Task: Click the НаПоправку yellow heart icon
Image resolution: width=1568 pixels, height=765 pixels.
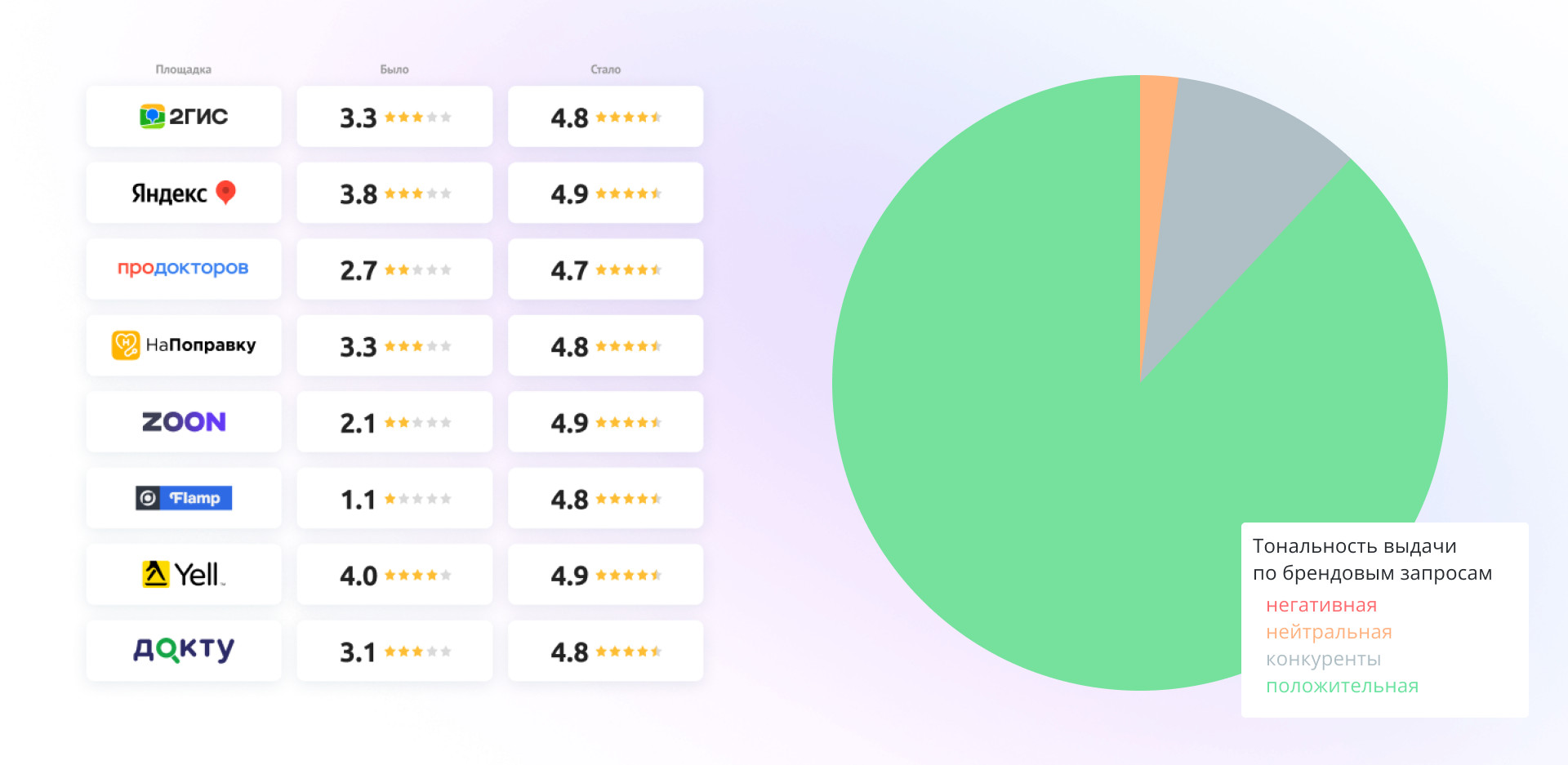Action: pos(126,345)
